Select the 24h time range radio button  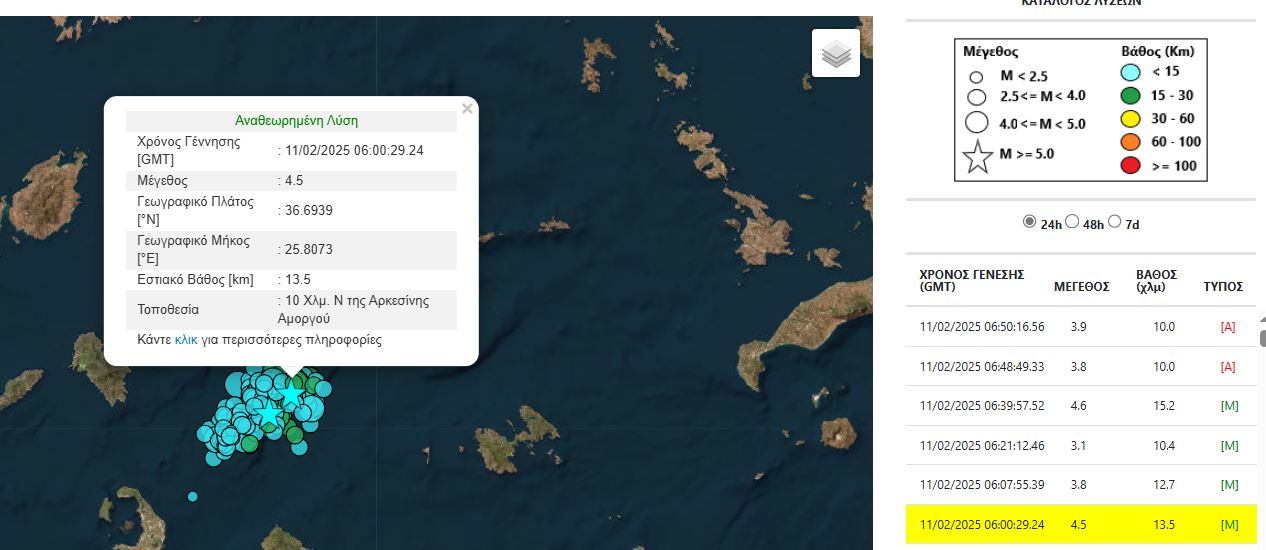[1029, 222]
